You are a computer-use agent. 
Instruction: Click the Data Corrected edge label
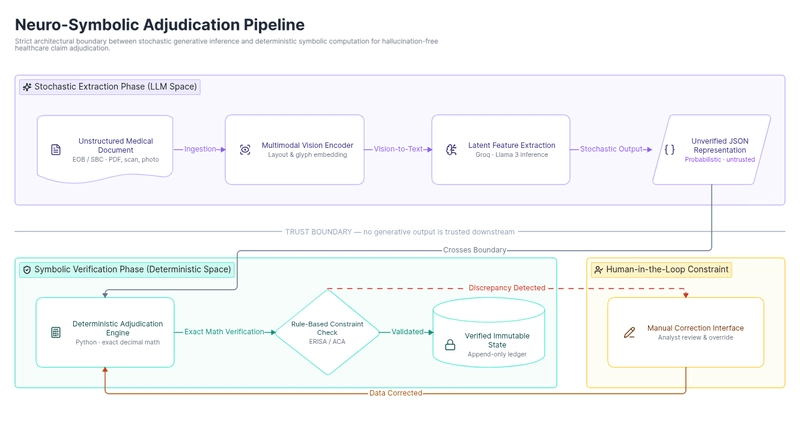(x=395, y=393)
